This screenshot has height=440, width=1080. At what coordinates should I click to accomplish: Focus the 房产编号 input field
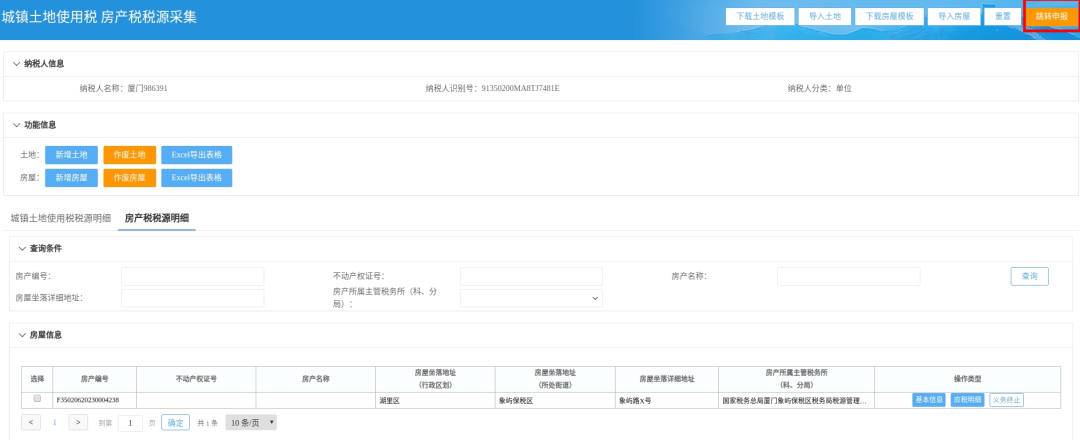(x=193, y=277)
